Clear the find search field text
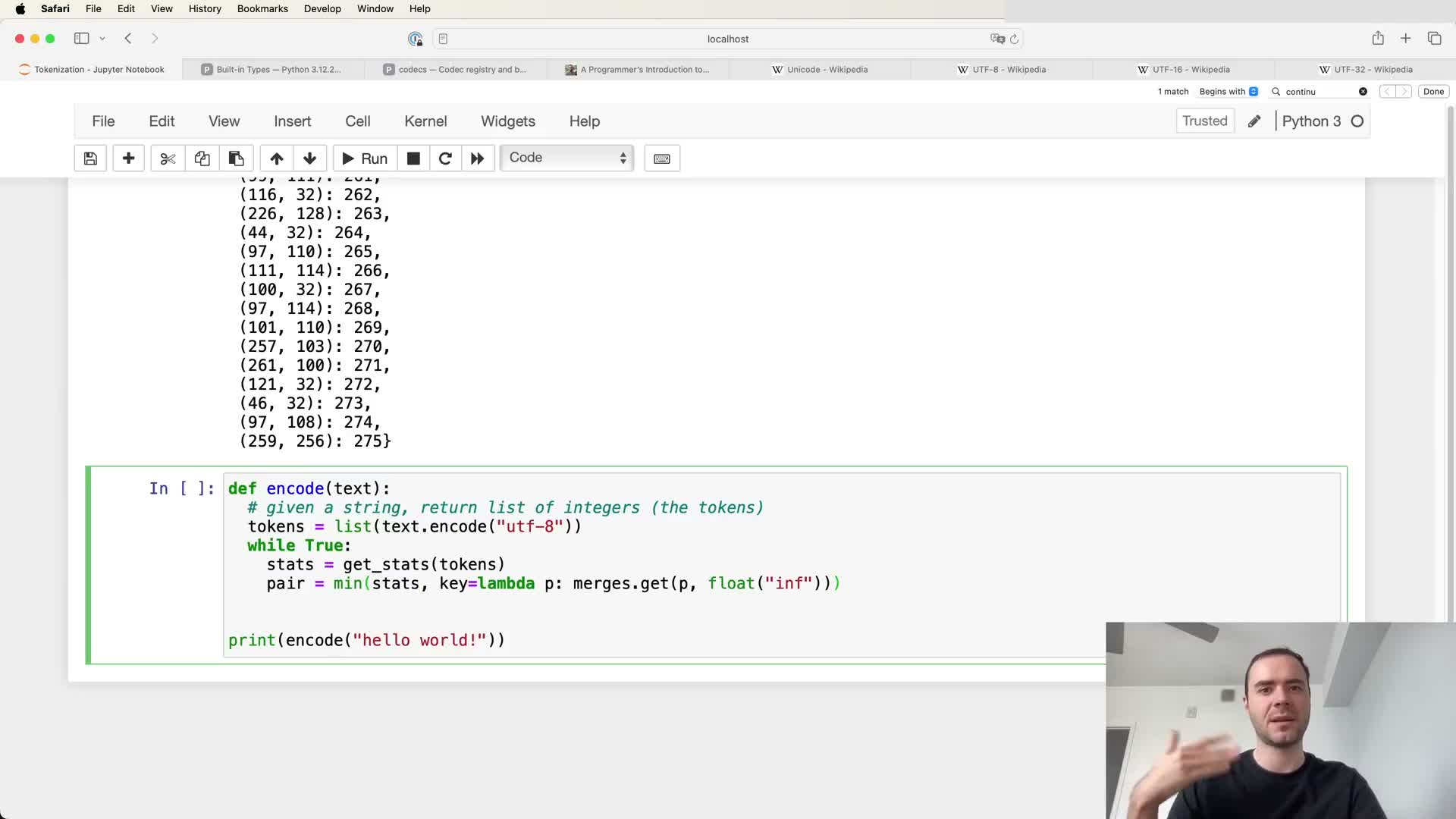1456x819 pixels. tap(1363, 92)
